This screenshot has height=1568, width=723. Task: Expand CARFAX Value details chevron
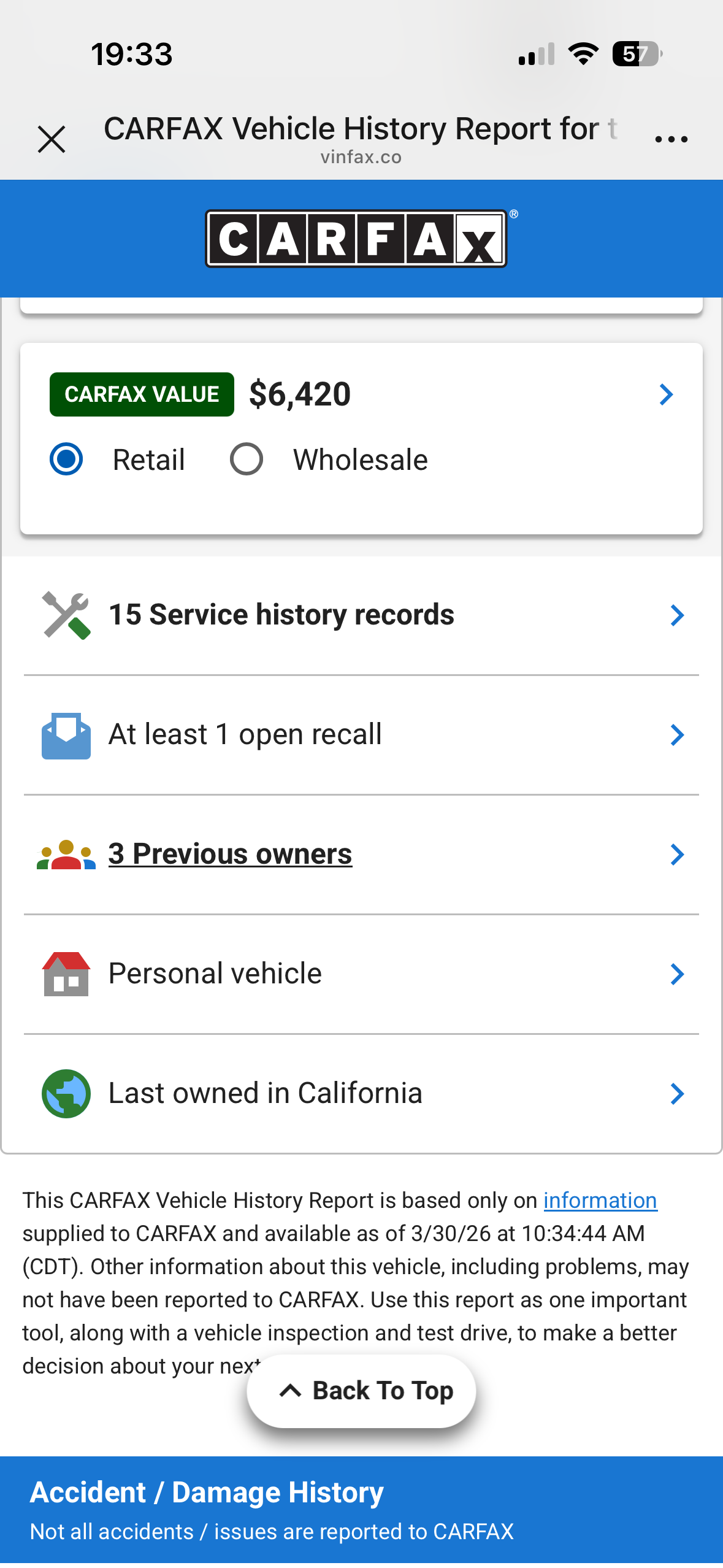tap(666, 394)
